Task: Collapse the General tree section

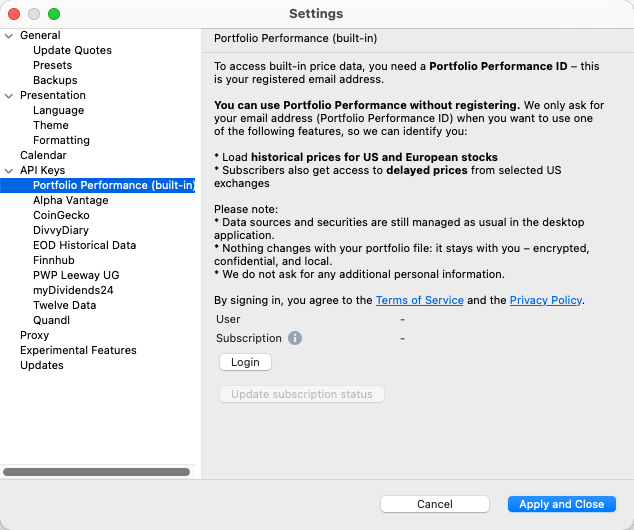Action: [10, 35]
